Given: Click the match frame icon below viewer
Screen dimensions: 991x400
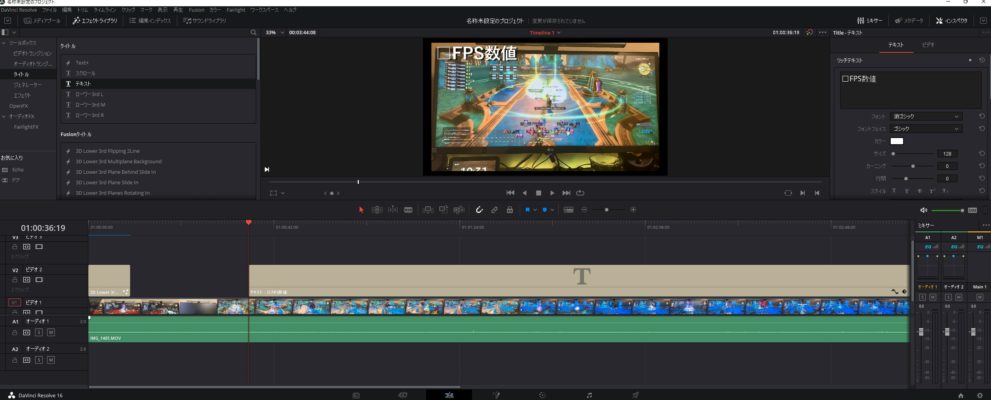Looking at the screenshot, I should 788,193.
